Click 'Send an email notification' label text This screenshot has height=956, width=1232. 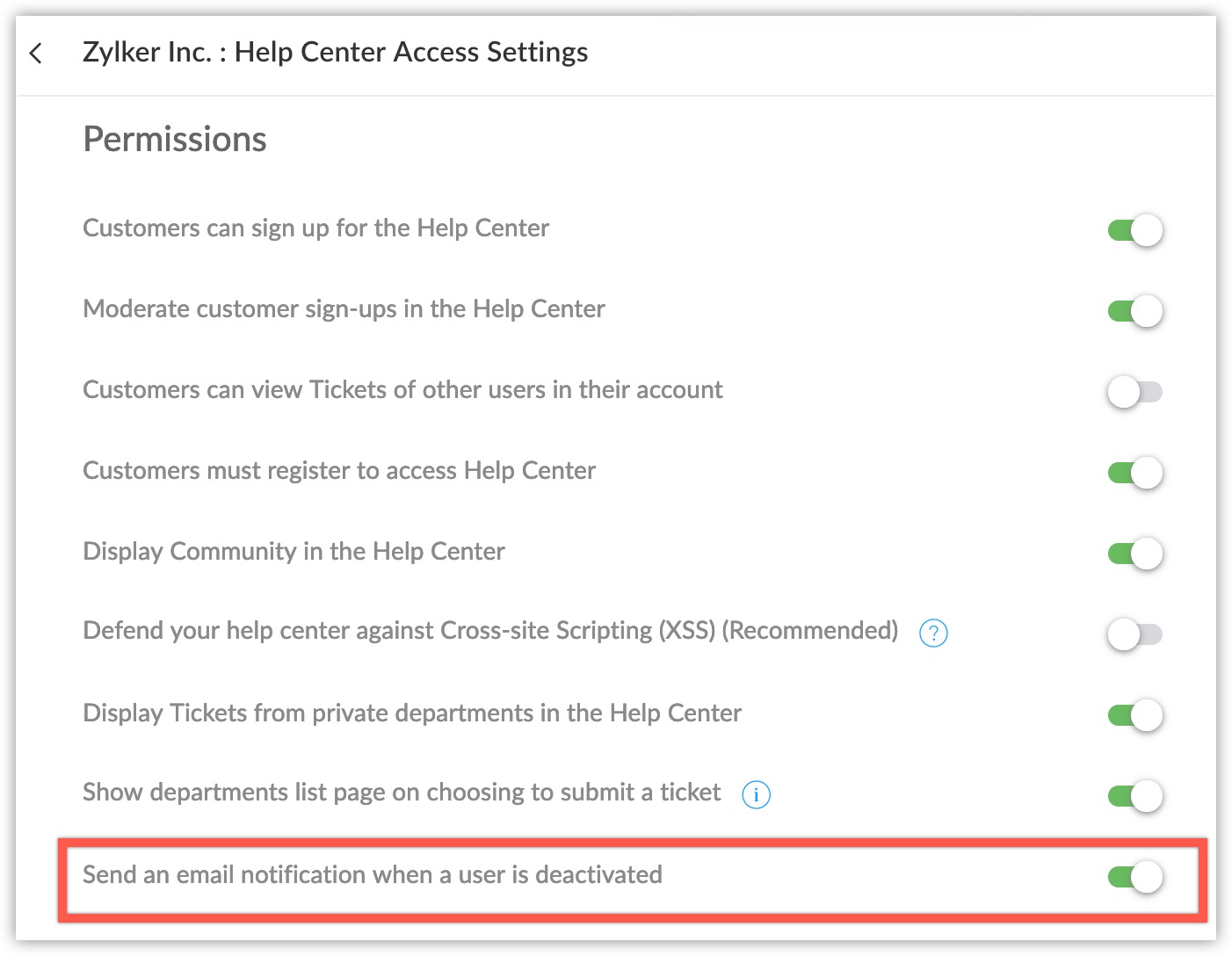click(x=372, y=875)
